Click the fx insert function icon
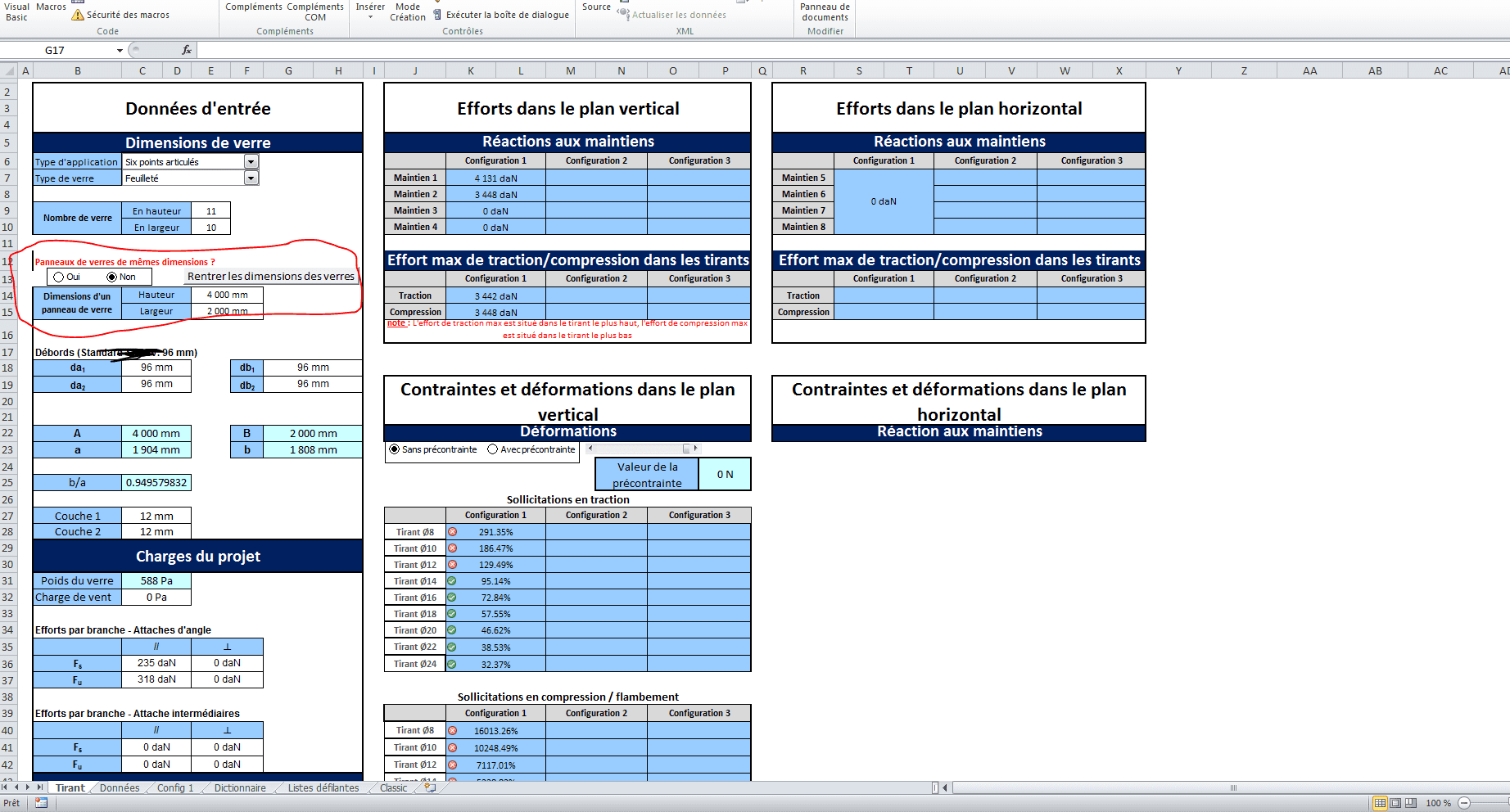 coord(187,50)
